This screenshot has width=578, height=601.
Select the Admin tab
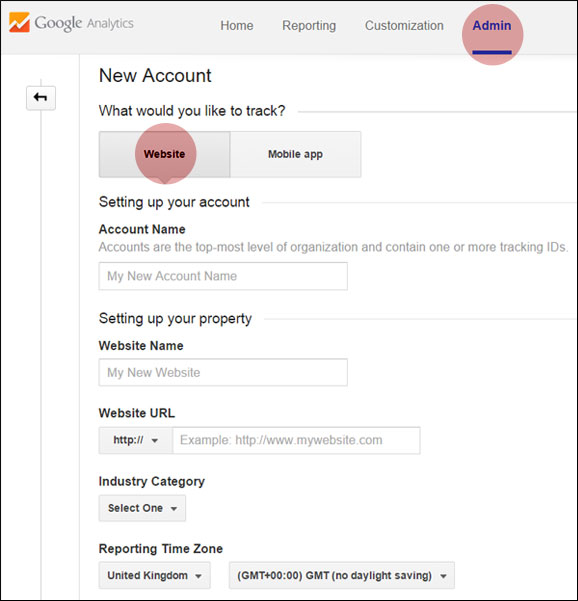(492, 26)
